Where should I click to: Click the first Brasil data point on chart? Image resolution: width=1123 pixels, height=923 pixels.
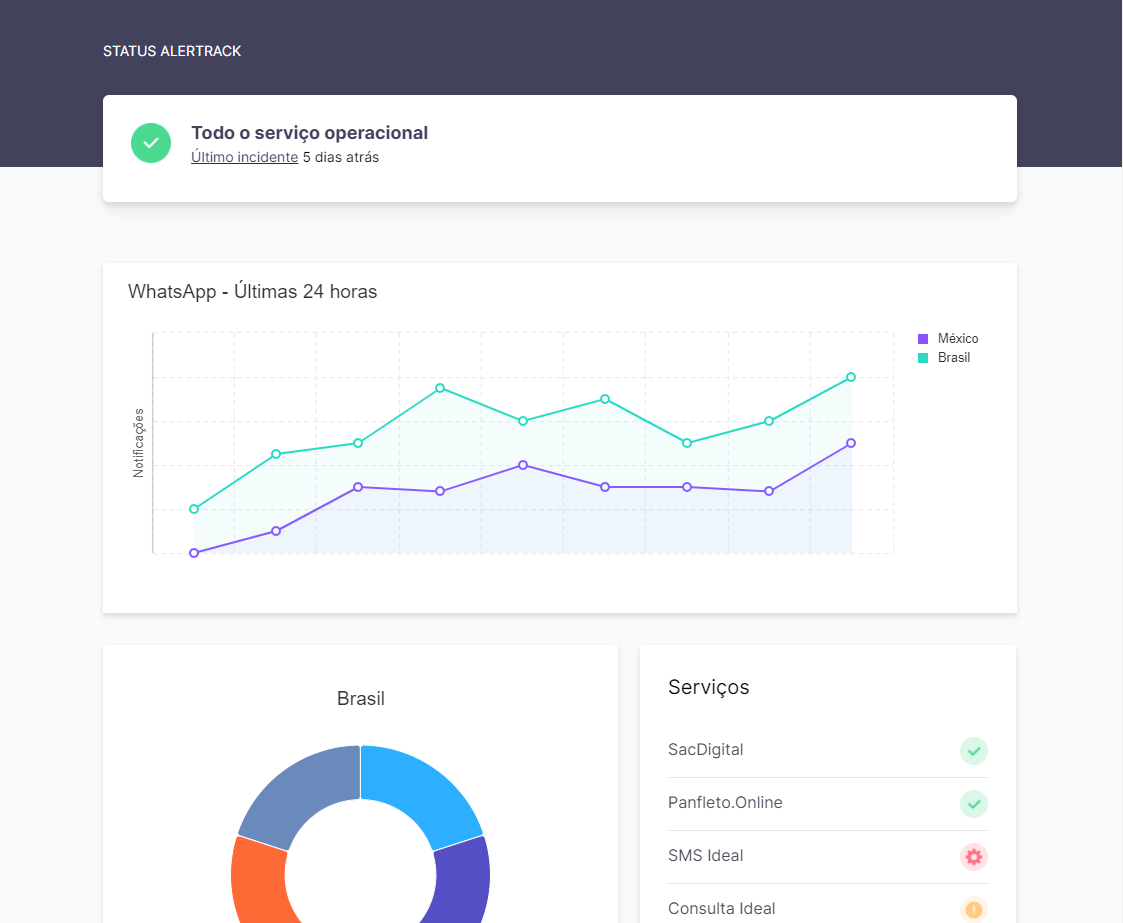194,509
